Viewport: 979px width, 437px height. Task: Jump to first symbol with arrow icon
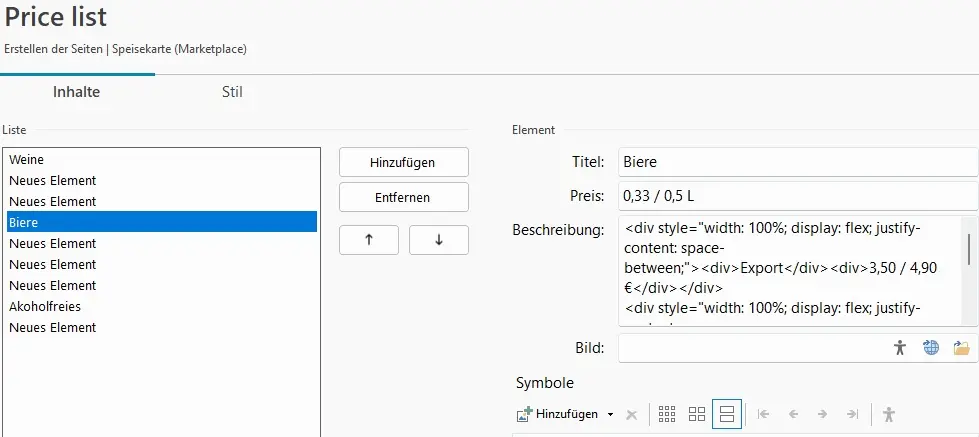(x=763, y=414)
